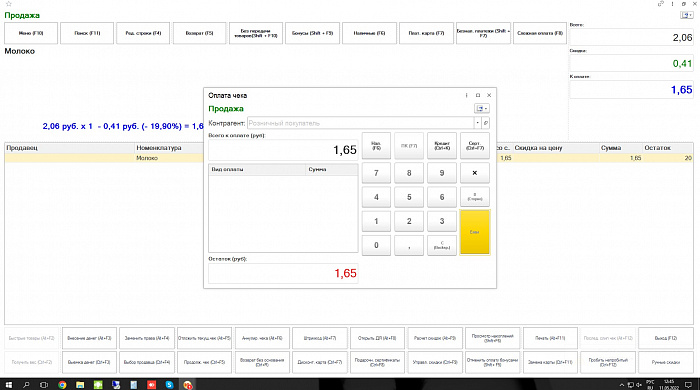This screenshot has height=390, width=700.
Task: Click the C (Backspace) key on the keypad
Action: pyautogui.click(x=442, y=245)
